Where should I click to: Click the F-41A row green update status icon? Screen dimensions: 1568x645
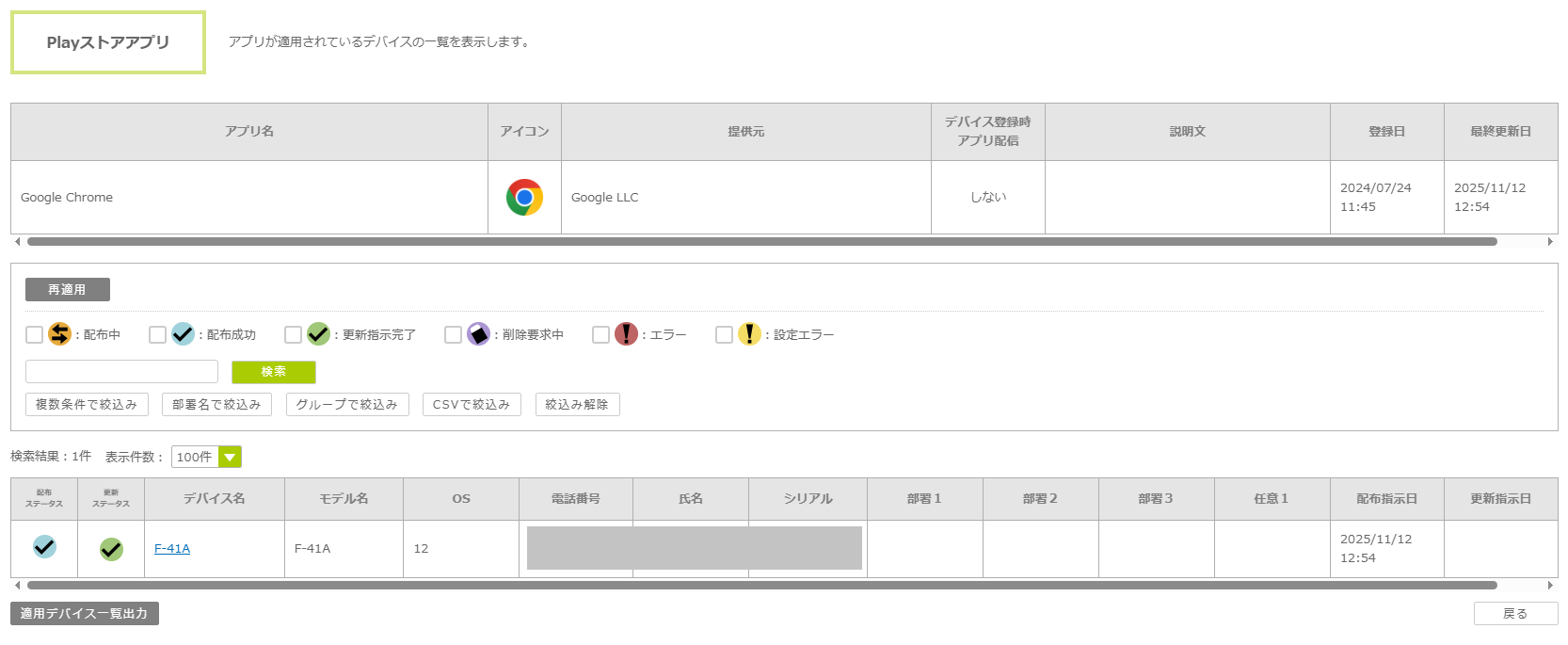point(111,549)
